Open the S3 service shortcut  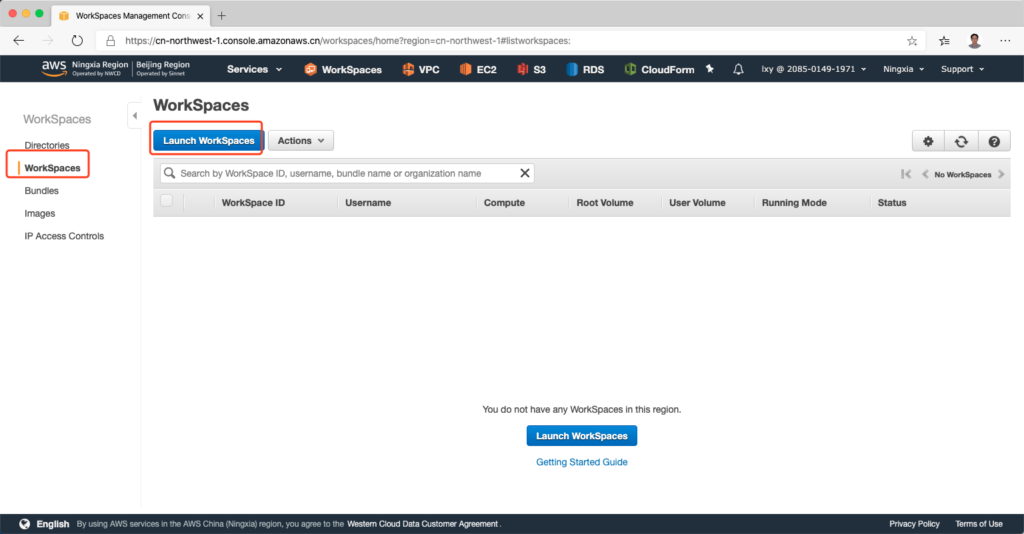click(532, 69)
